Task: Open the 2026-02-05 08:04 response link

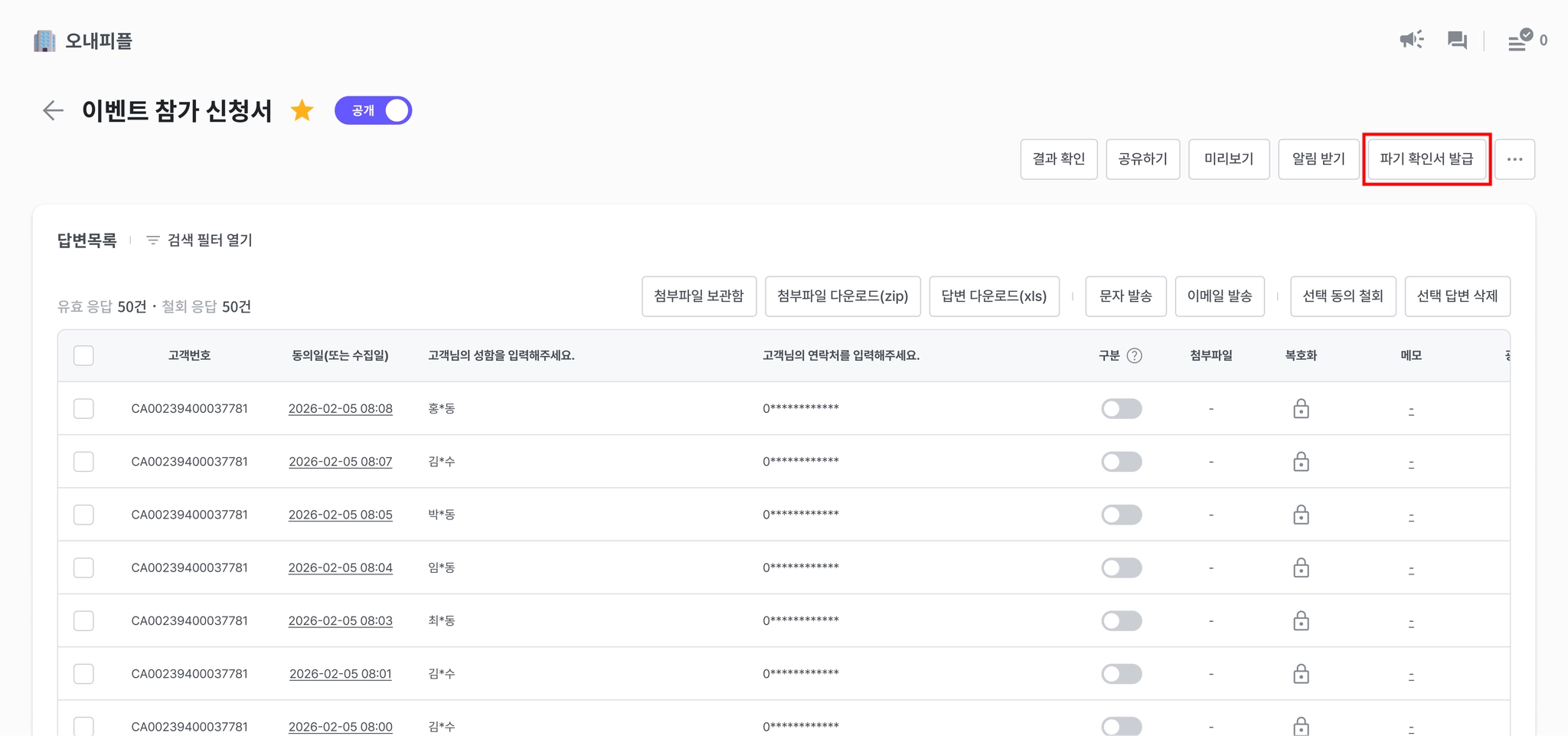Action: (x=341, y=568)
